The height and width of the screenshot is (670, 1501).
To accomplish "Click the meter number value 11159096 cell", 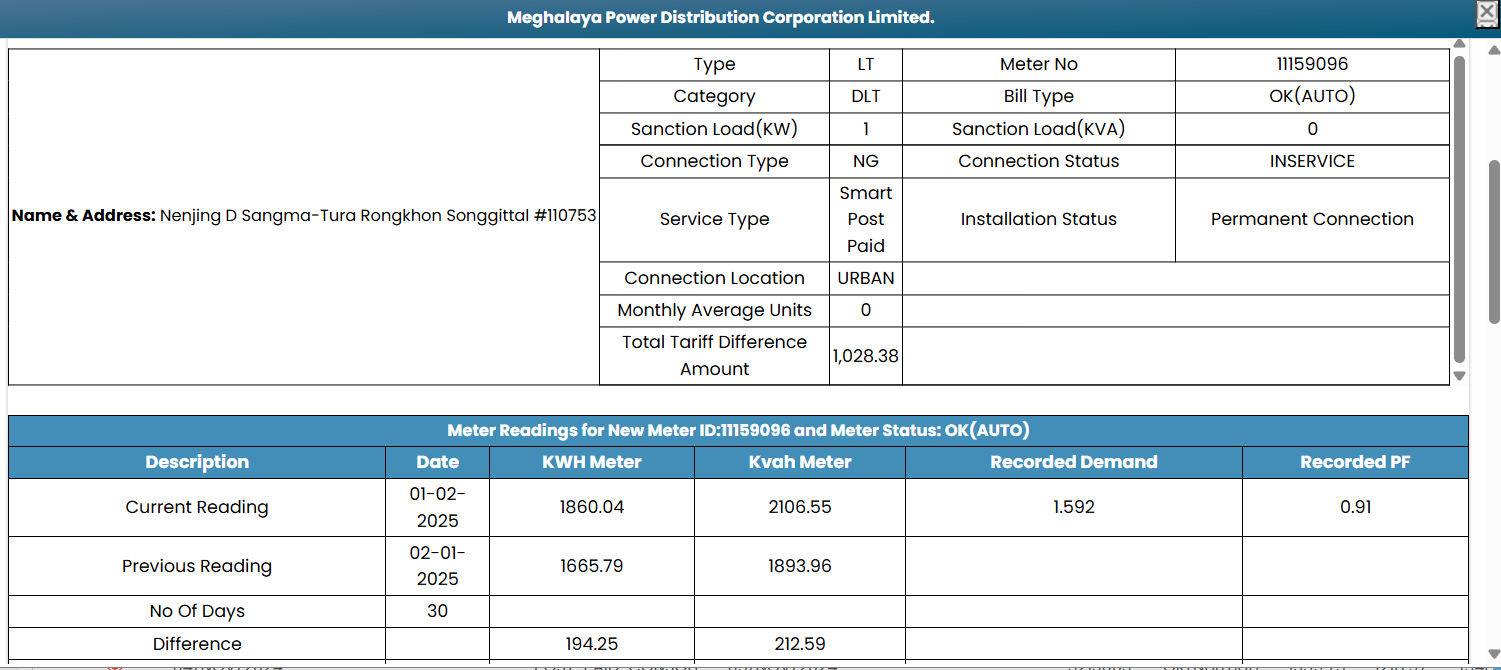I will (x=1312, y=65).
